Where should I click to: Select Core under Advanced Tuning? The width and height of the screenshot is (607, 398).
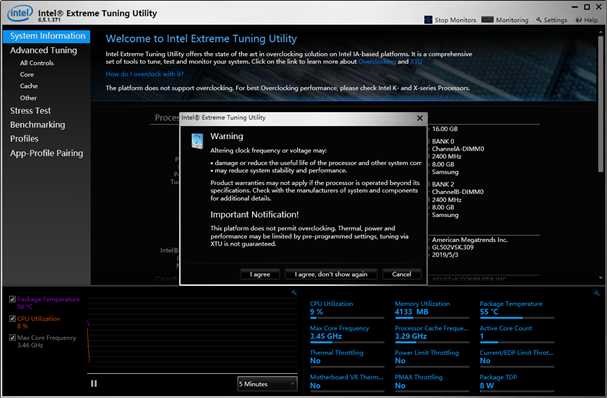tap(27, 74)
